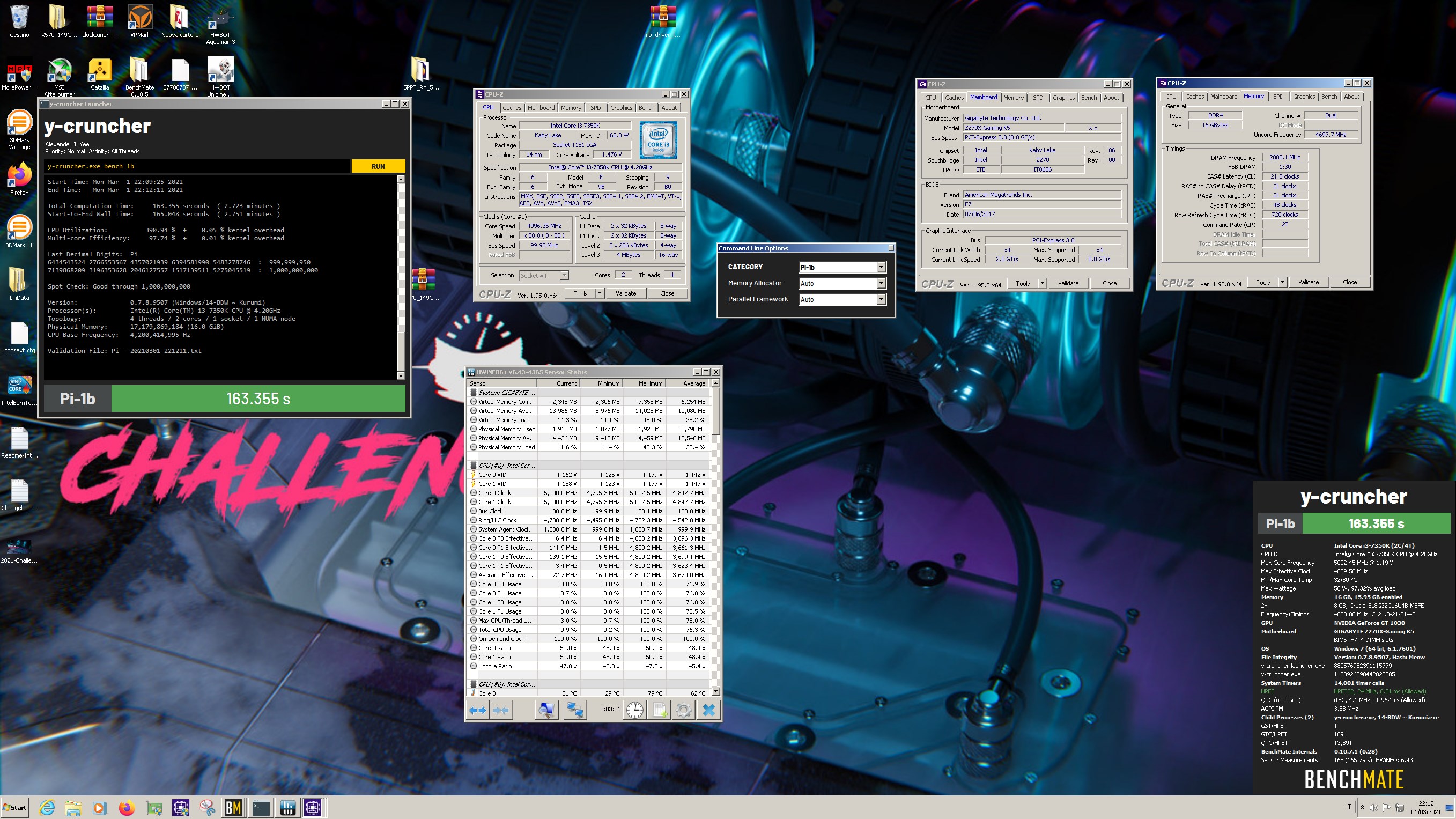Click the collapse columns arrows in HWiNFO toolbar

[x=501, y=710]
